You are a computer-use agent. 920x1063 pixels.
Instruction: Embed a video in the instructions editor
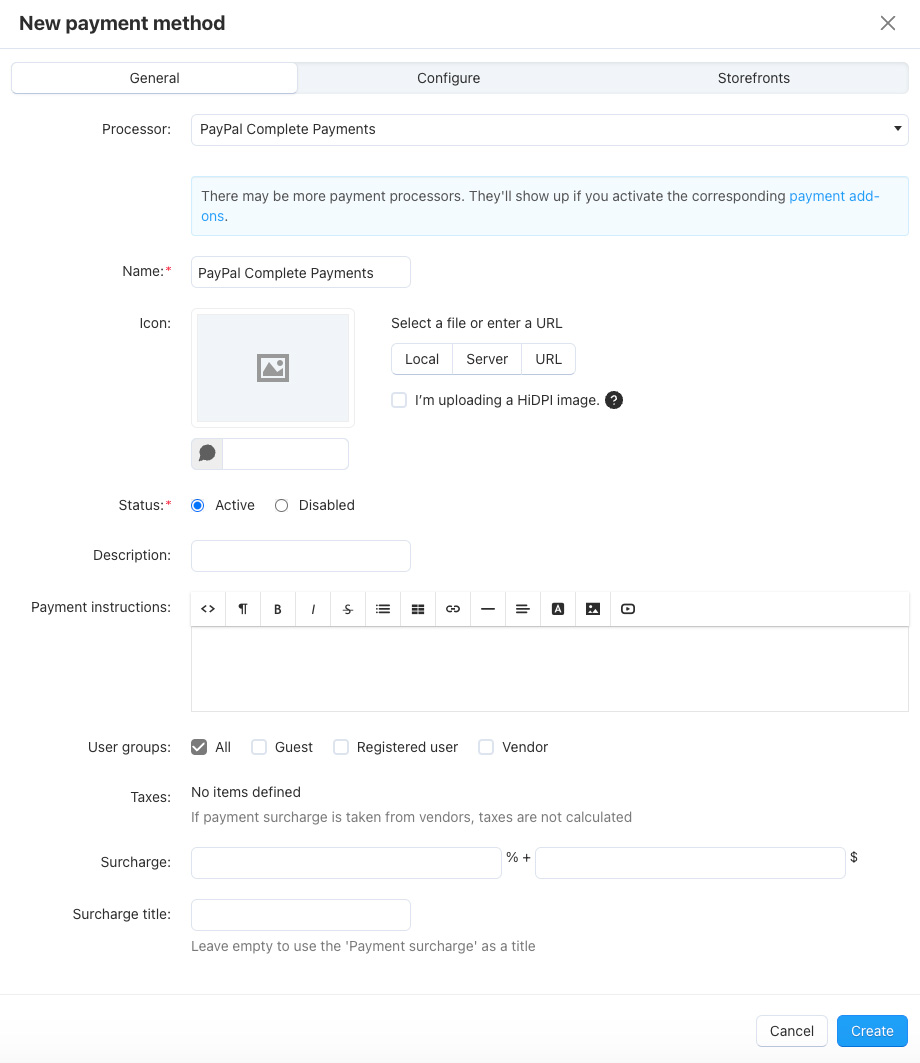pos(627,608)
